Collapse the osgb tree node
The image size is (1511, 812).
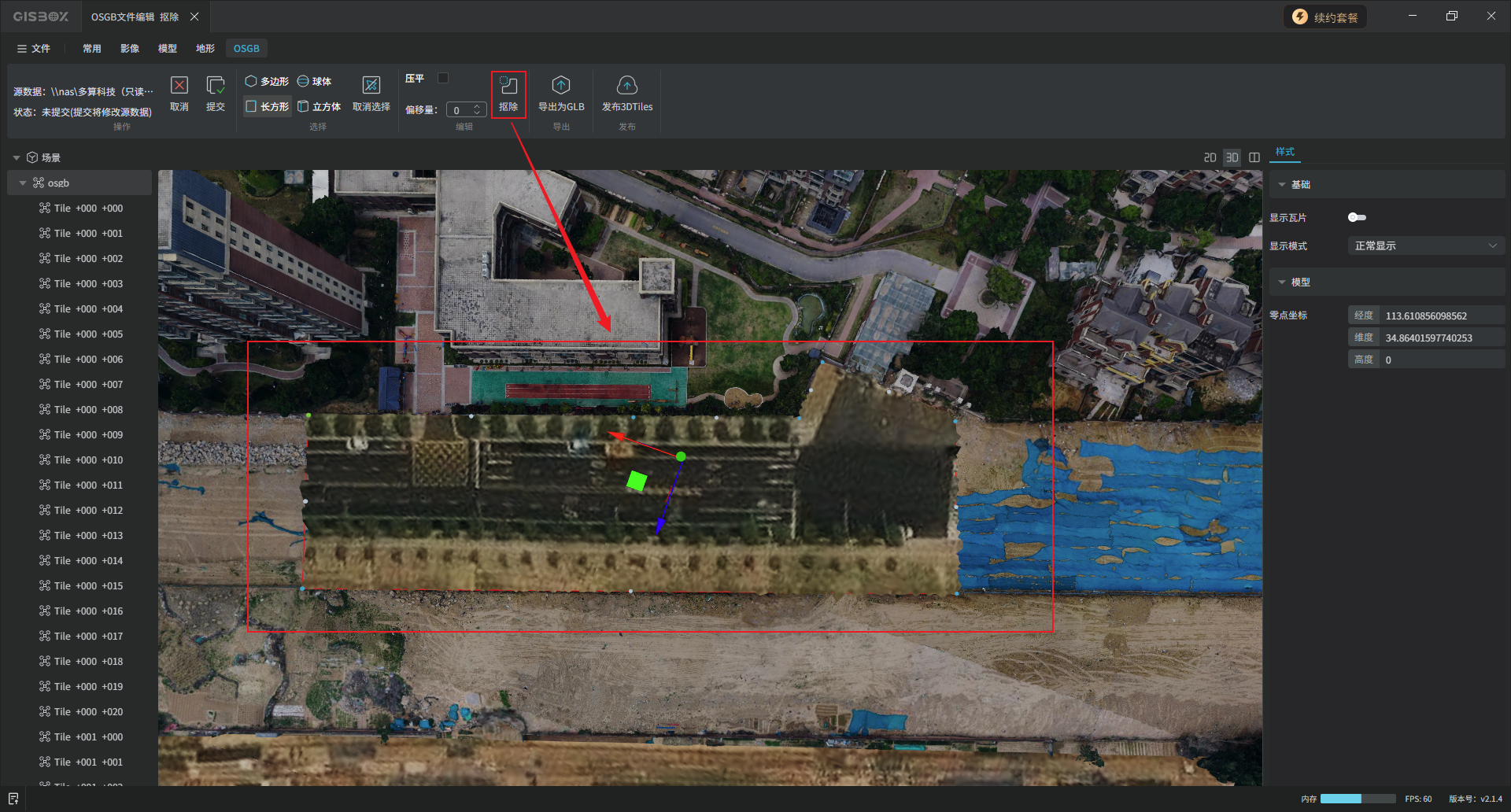pyautogui.click(x=23, y=183)
